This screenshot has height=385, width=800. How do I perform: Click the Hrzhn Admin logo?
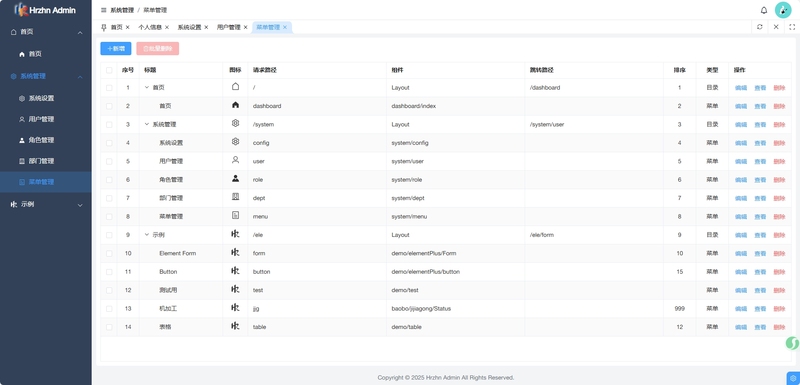pos(45,10)
